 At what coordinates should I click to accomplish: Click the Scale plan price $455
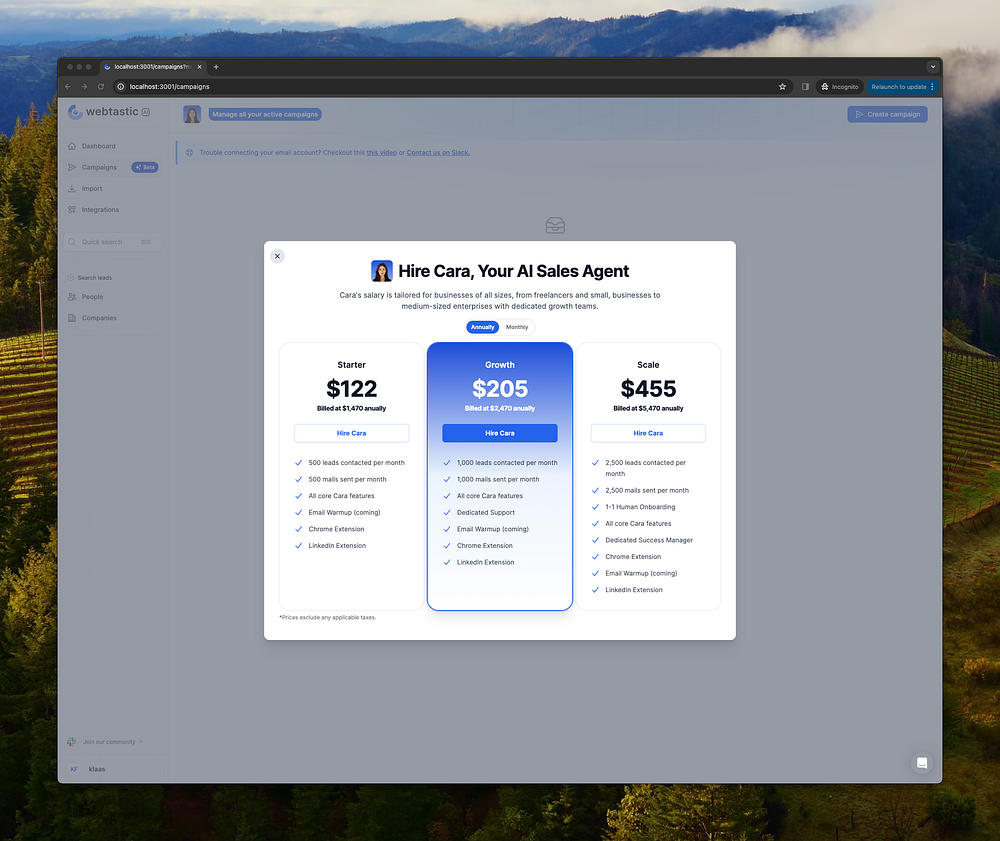(648, 388)
